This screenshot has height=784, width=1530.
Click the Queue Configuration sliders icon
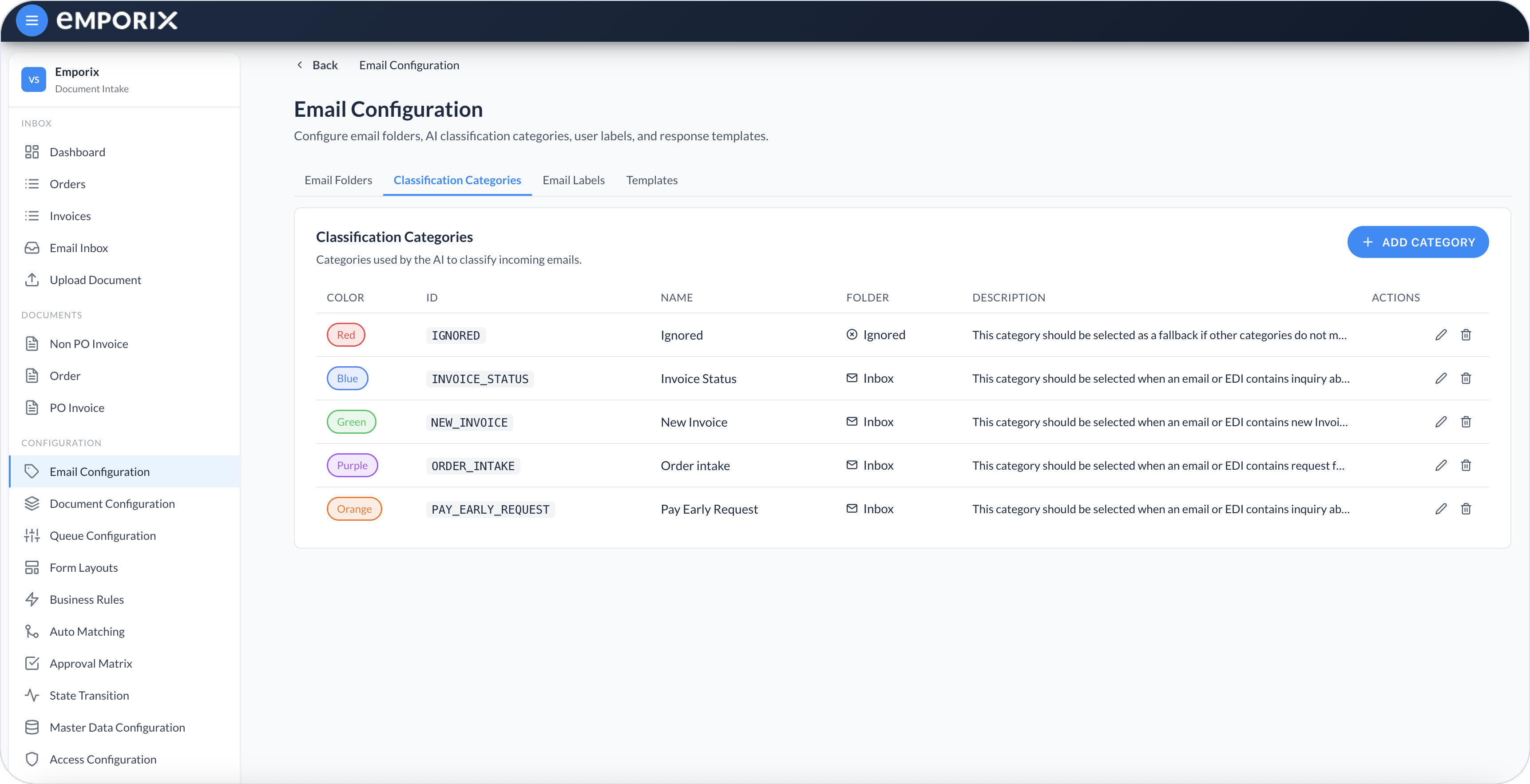[x=32, y=536]
